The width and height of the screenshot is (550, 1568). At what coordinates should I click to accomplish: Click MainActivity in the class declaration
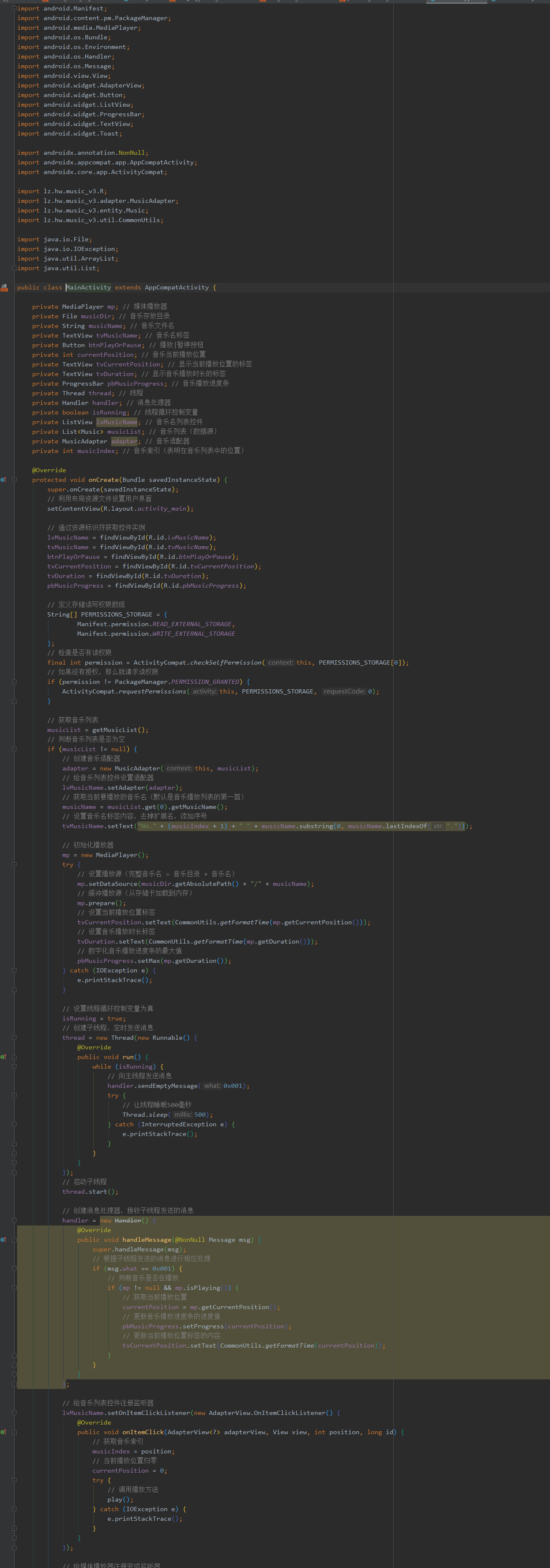(x=88, y=287)
